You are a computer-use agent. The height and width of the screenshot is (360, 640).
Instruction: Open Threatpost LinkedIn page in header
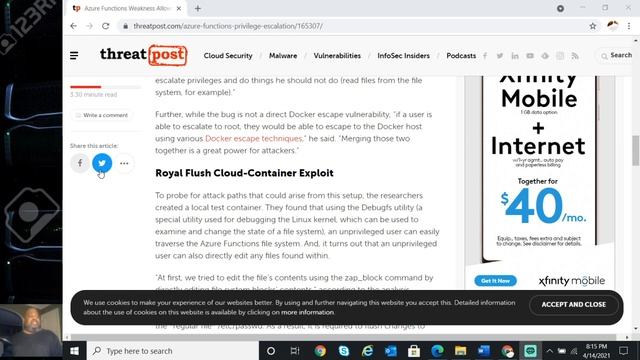point(515,56)
